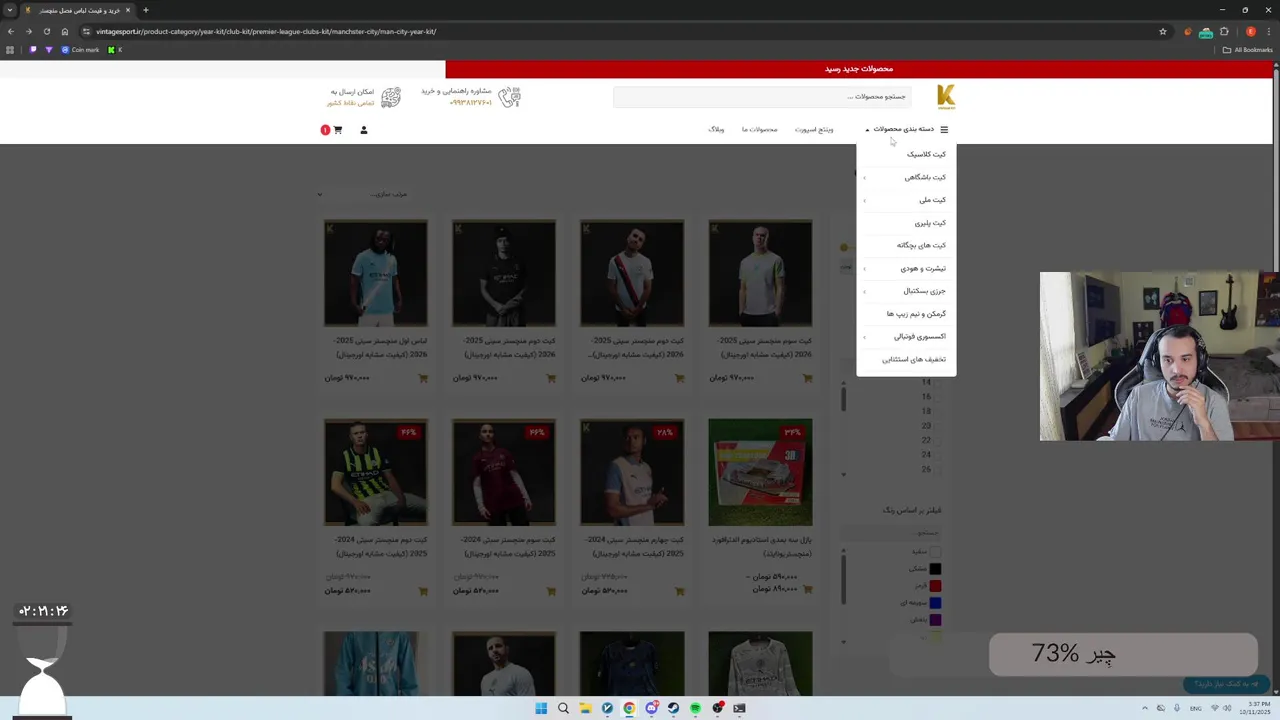This screenshot has height=720, width=1280.
Task: Click the محصولات جدید رسید red banner
Action: (x=859, y=69)
